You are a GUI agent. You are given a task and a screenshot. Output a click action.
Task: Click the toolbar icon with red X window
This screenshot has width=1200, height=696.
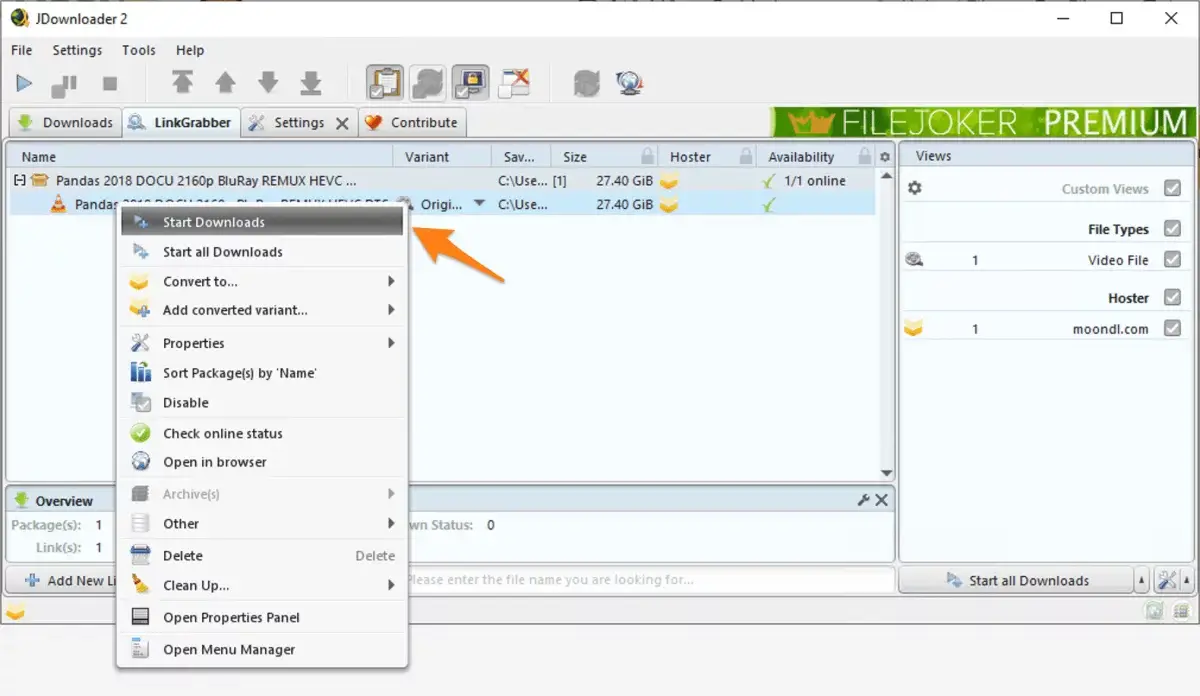(514, 82)
